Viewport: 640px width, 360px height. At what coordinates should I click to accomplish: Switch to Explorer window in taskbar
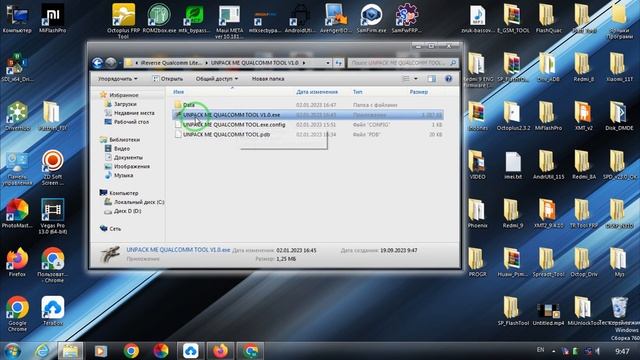(70, 351)
